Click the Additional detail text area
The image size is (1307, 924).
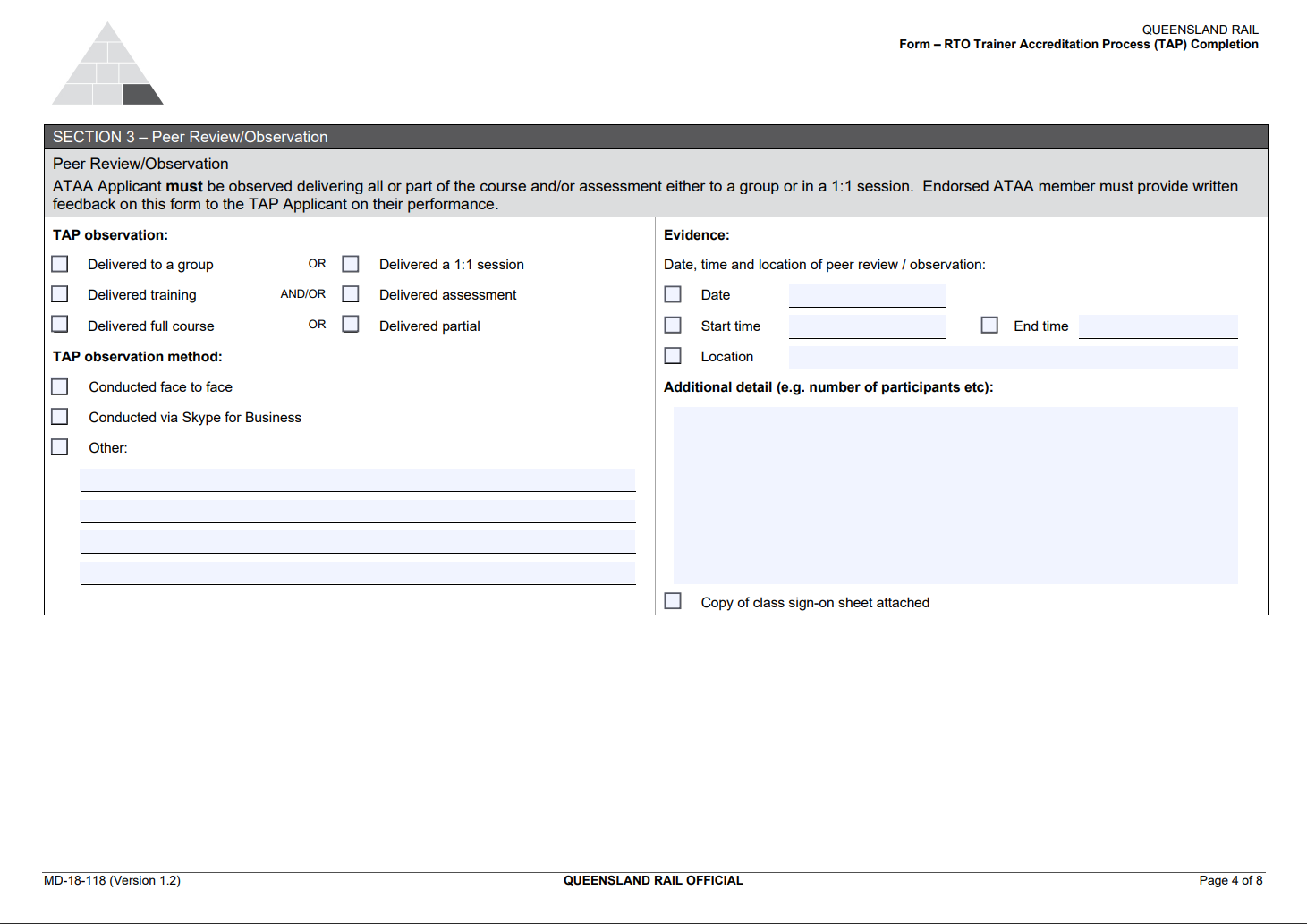point(955,496)
